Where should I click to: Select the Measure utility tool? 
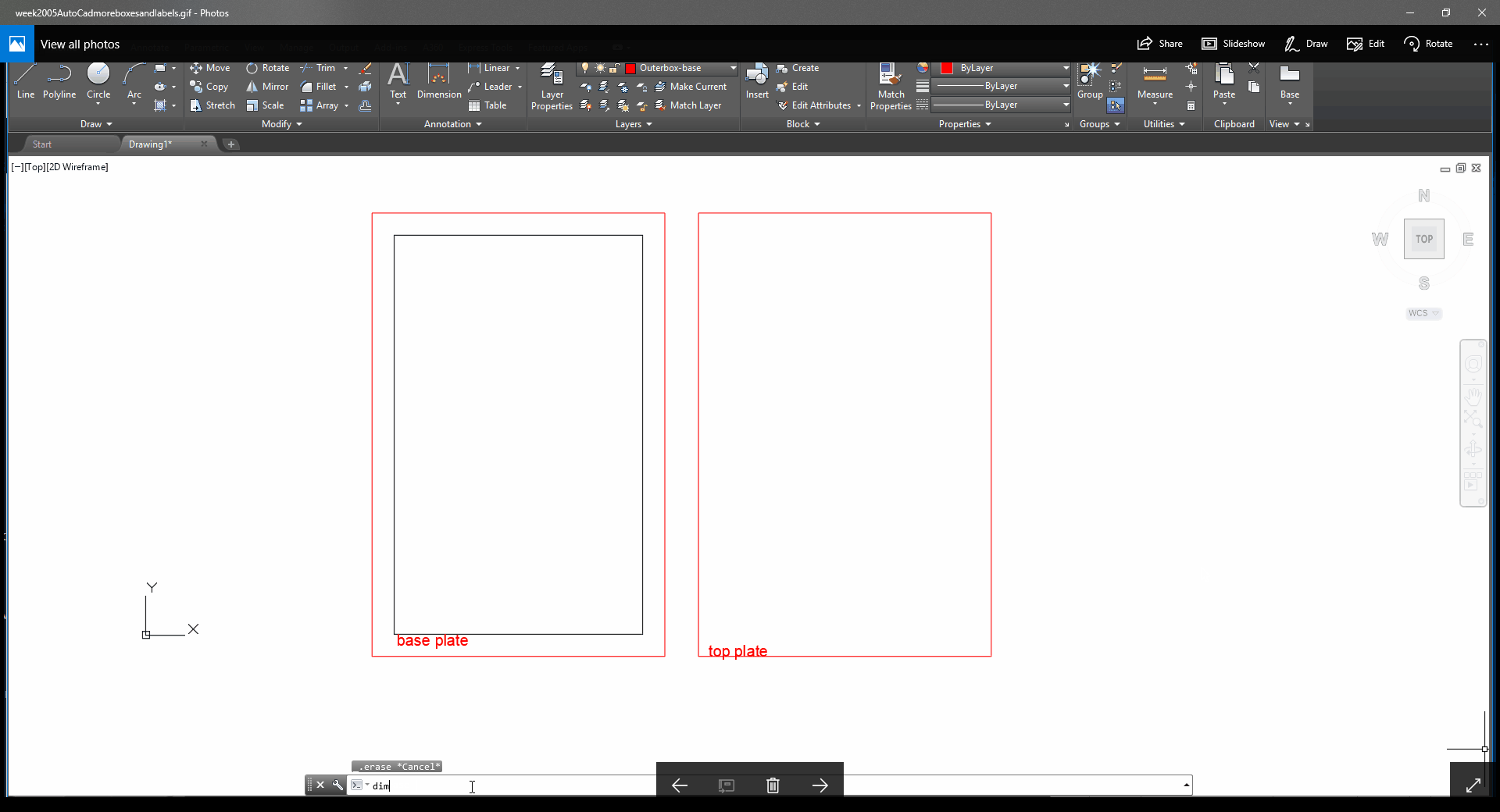[x=1155, y=82]
